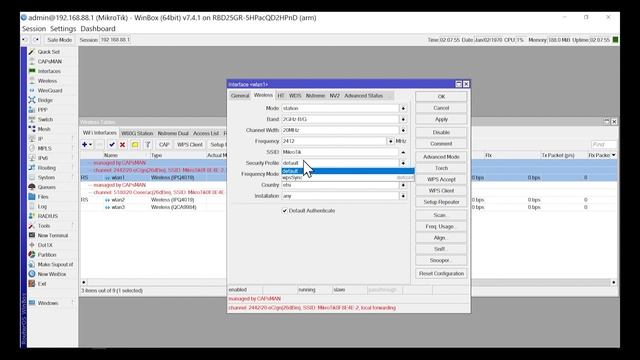This screenshot has height=360, width=640.
Task: Click CAP toolbar button
Action: (x=164, y=144)
